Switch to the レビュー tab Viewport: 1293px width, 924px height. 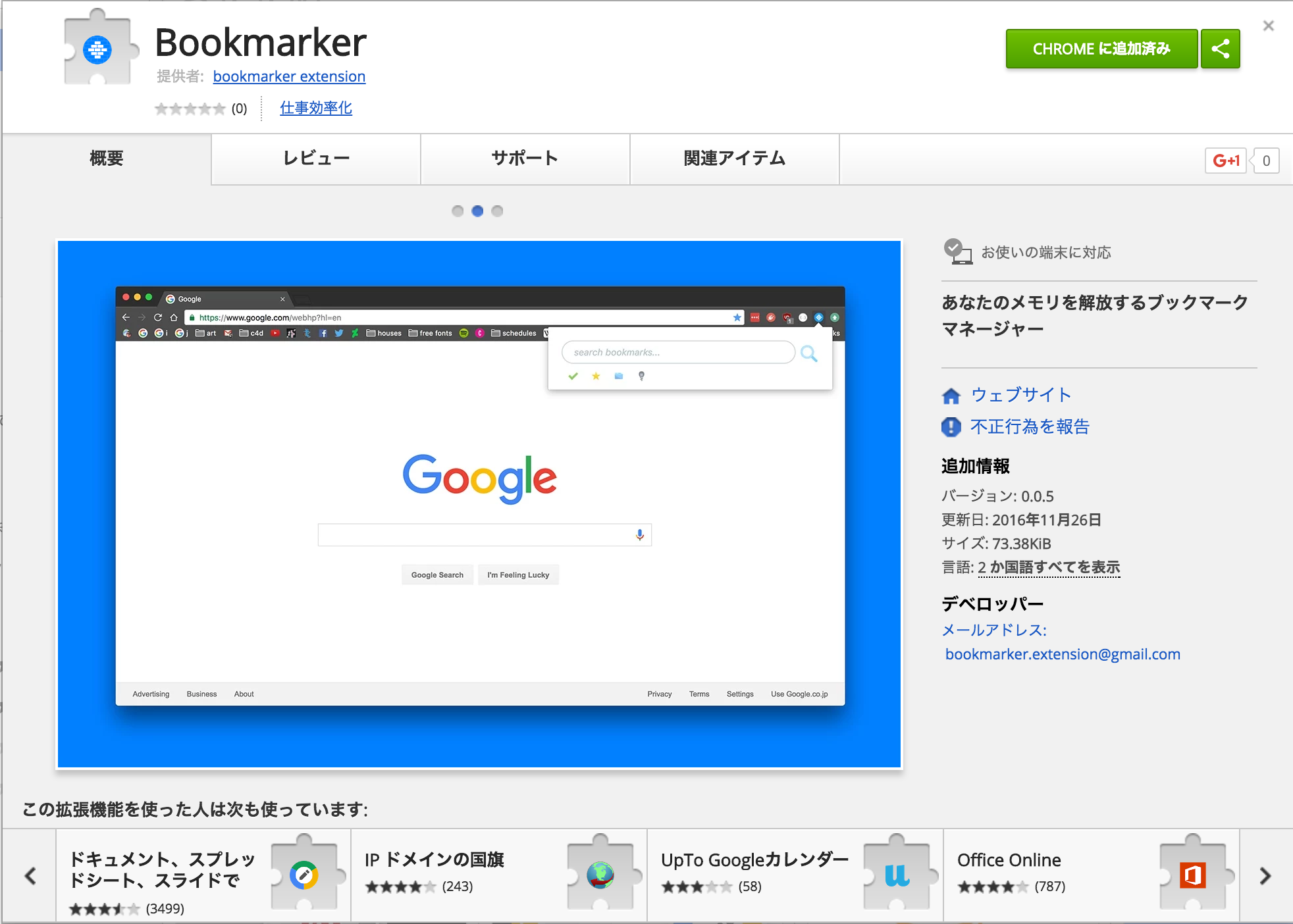[316, 159]
